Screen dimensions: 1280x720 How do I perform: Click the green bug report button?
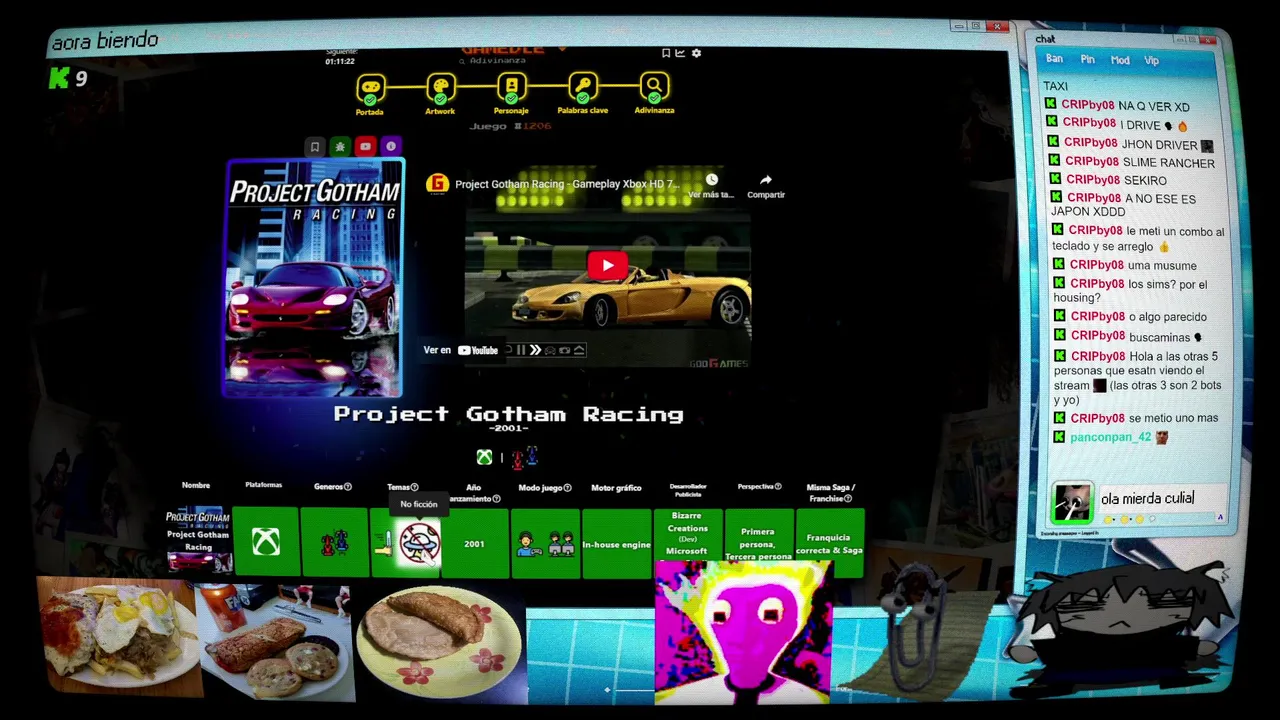tap(340, 147)
